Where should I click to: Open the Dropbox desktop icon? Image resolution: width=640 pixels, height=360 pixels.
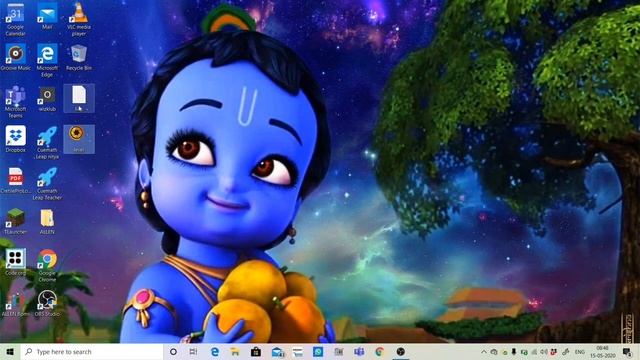(16, 139)
